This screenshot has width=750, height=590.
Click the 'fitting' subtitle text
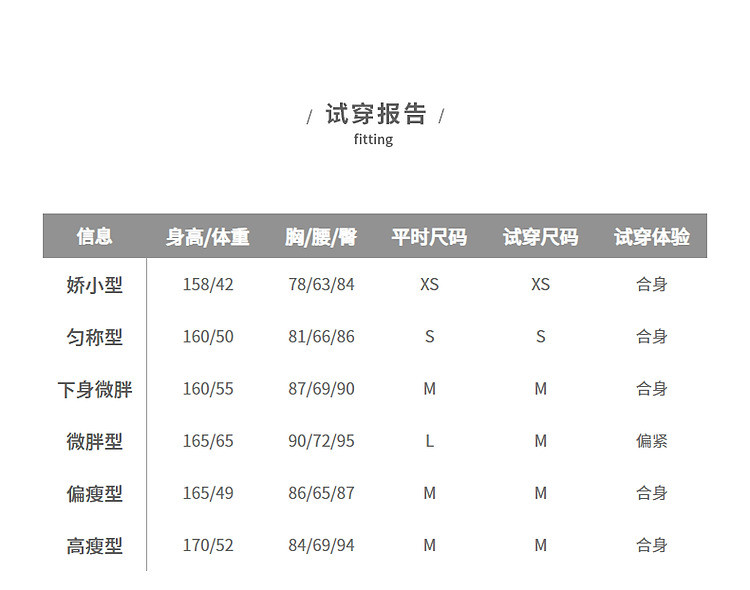pos(373,139)
